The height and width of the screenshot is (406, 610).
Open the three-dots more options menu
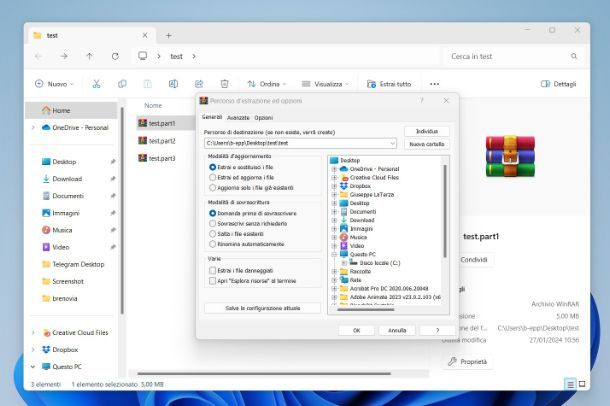coord(435,84)
